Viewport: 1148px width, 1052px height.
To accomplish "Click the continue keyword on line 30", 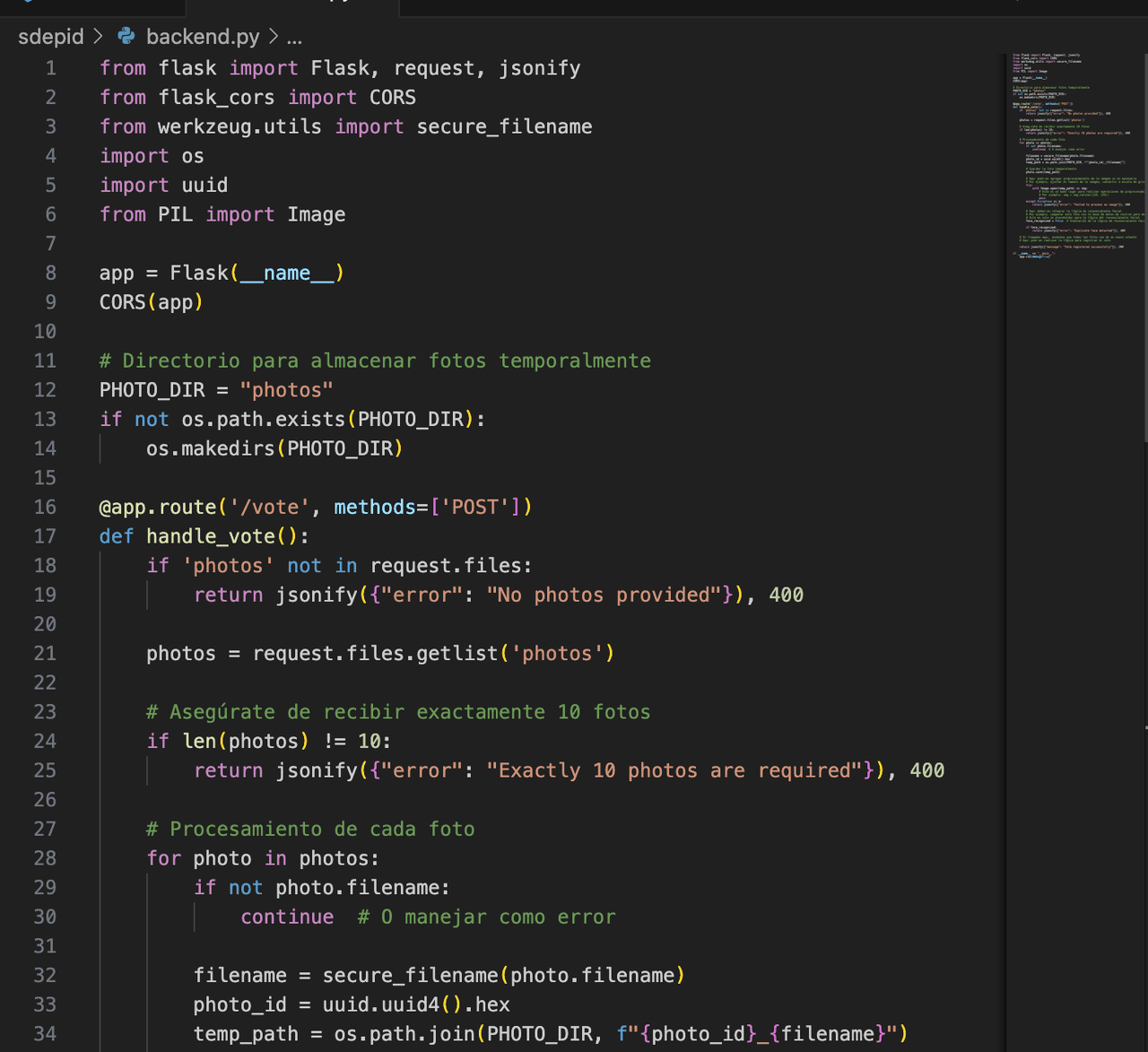I will point(287,917).
